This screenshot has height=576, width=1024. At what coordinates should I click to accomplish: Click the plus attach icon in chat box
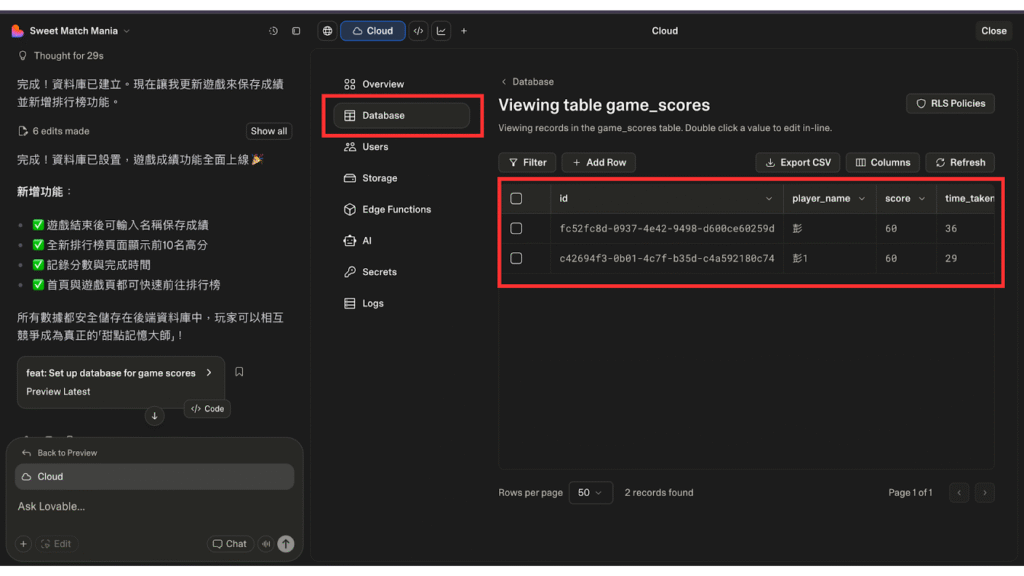(24, 544)
